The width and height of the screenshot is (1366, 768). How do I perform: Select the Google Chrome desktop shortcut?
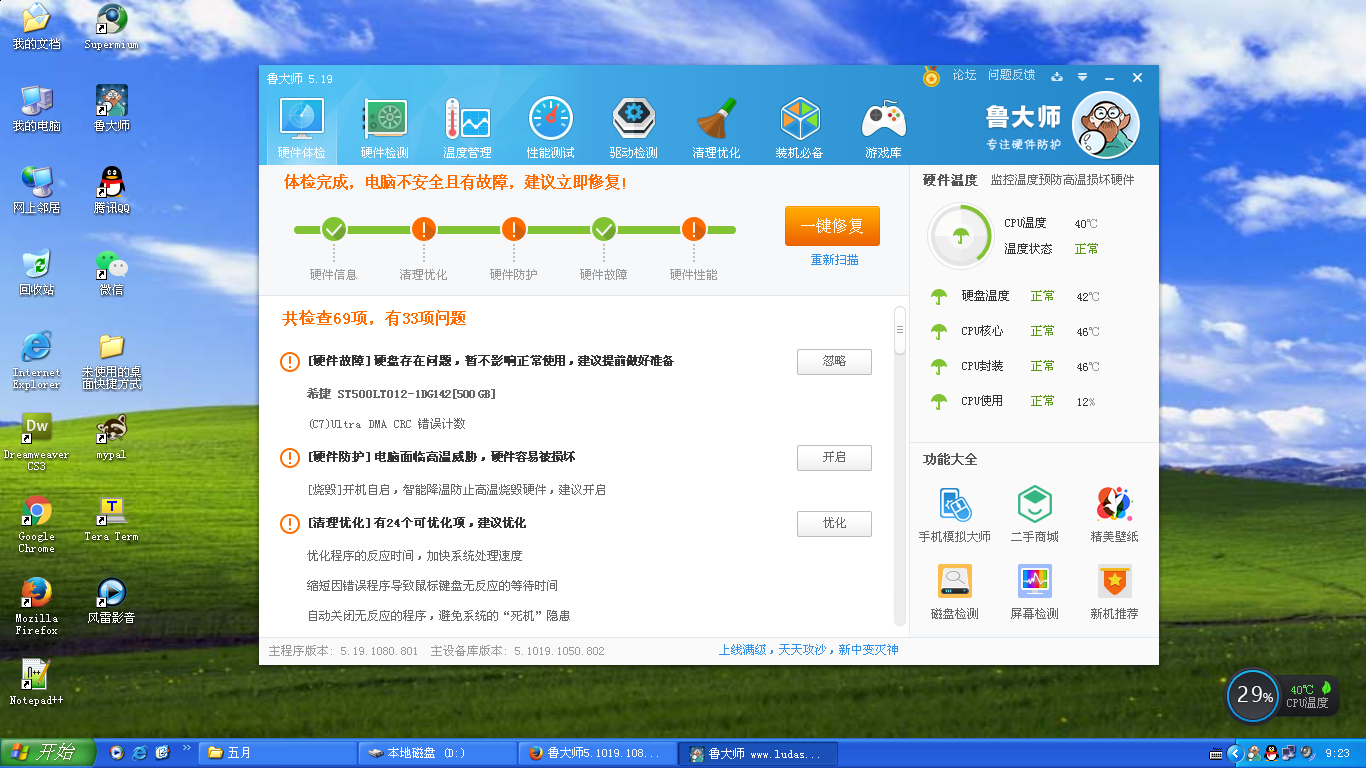36,524
